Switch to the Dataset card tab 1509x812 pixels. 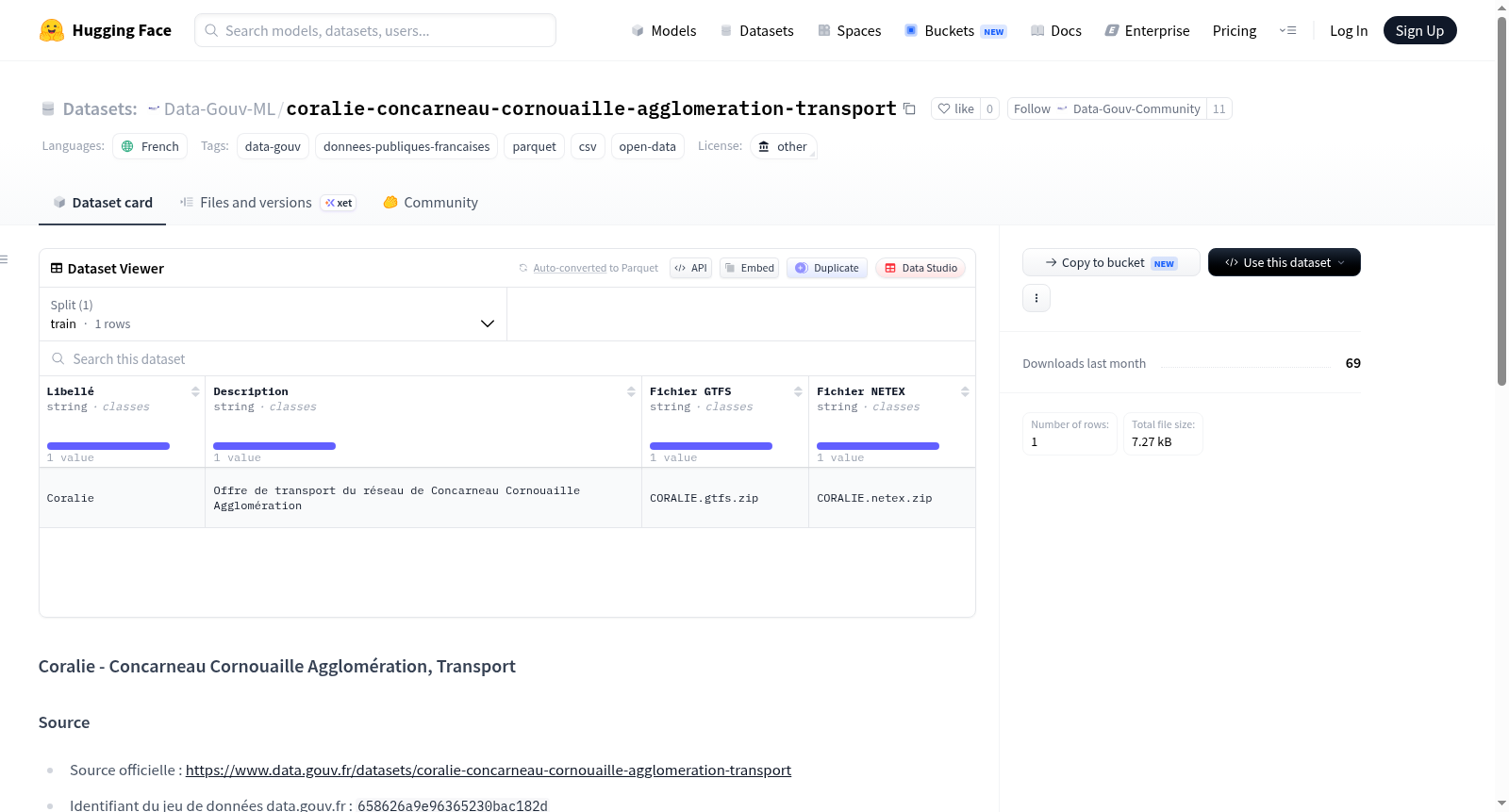[103, 202]
